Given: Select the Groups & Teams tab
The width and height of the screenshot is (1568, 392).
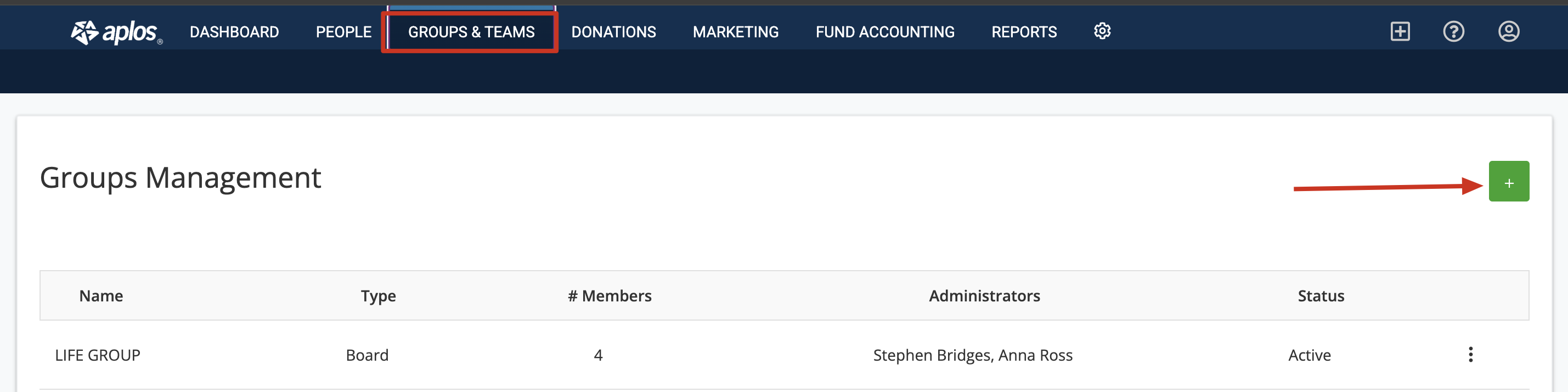Looking at the screenshot, I should (x=471, y=32).
